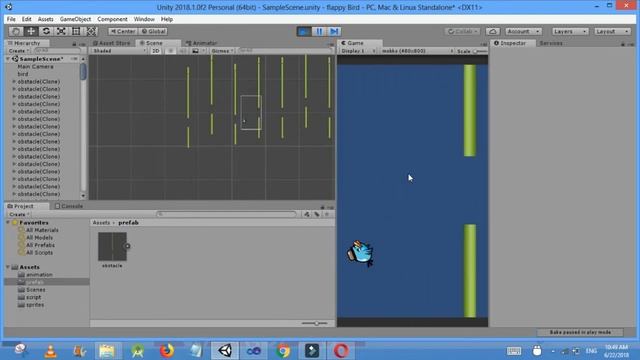Switch to the Console tab

(69, 206)
